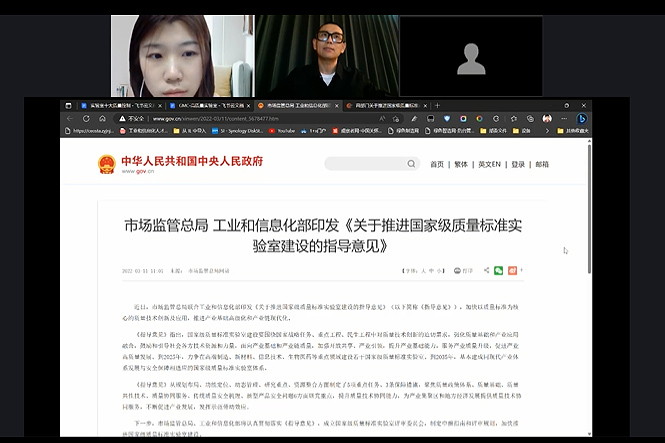This screenshot has height=443, width=665.
Task: Open the browser extensions refresh-like icon
Action: coord(496,119)
